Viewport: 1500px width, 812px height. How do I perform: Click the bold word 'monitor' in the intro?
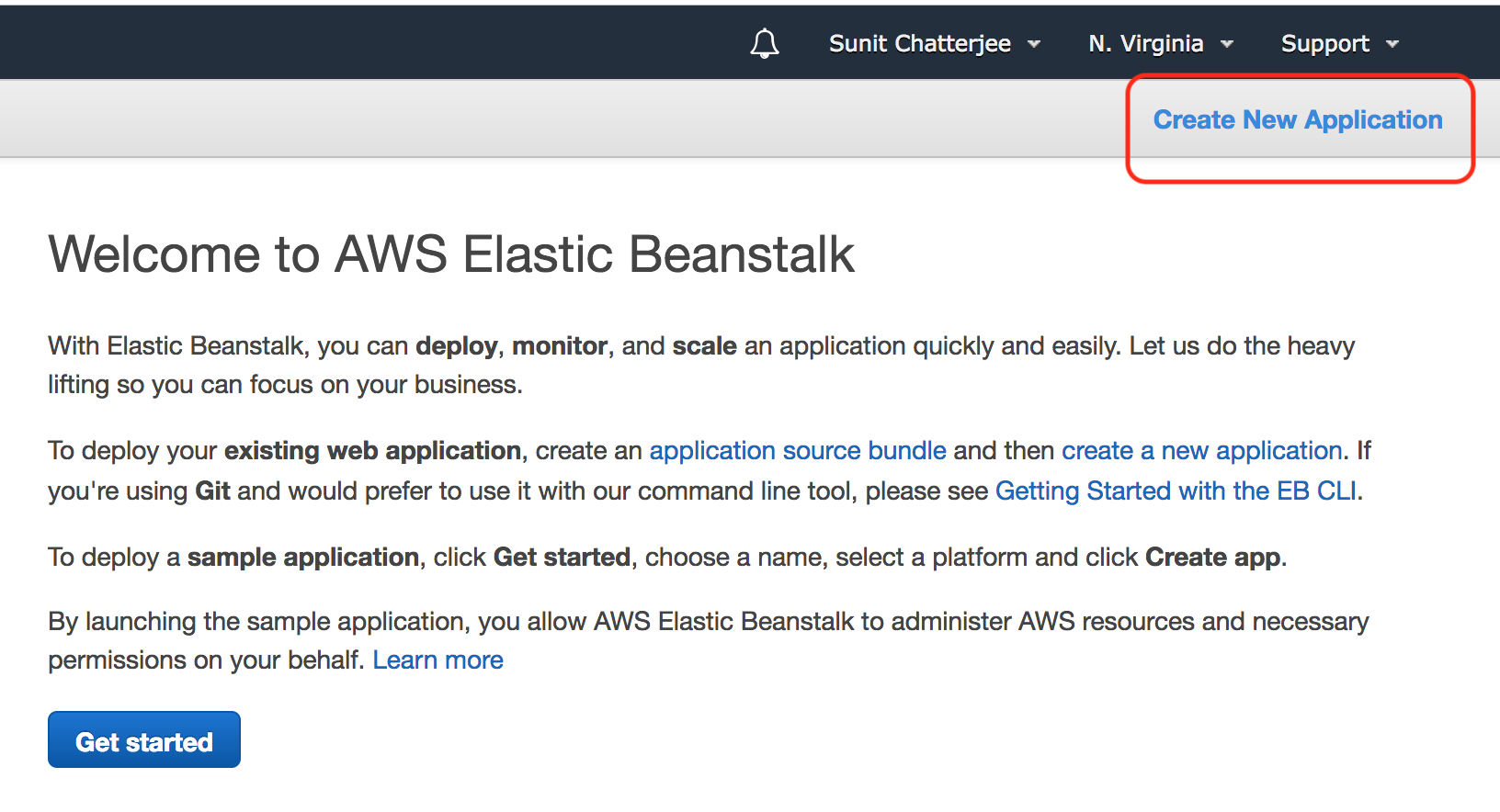[x=559, y=346]
